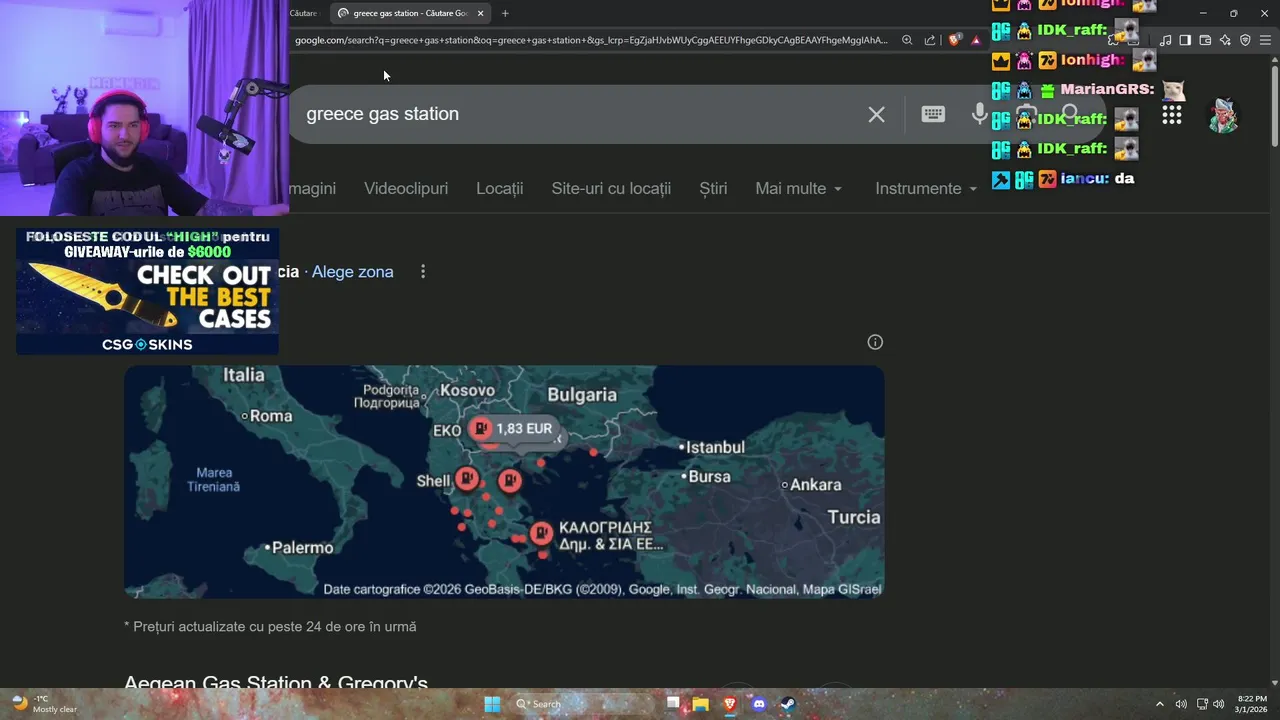The image size is (1280, 720).
Task: Switch to the Locații tab
Action: 500,188
